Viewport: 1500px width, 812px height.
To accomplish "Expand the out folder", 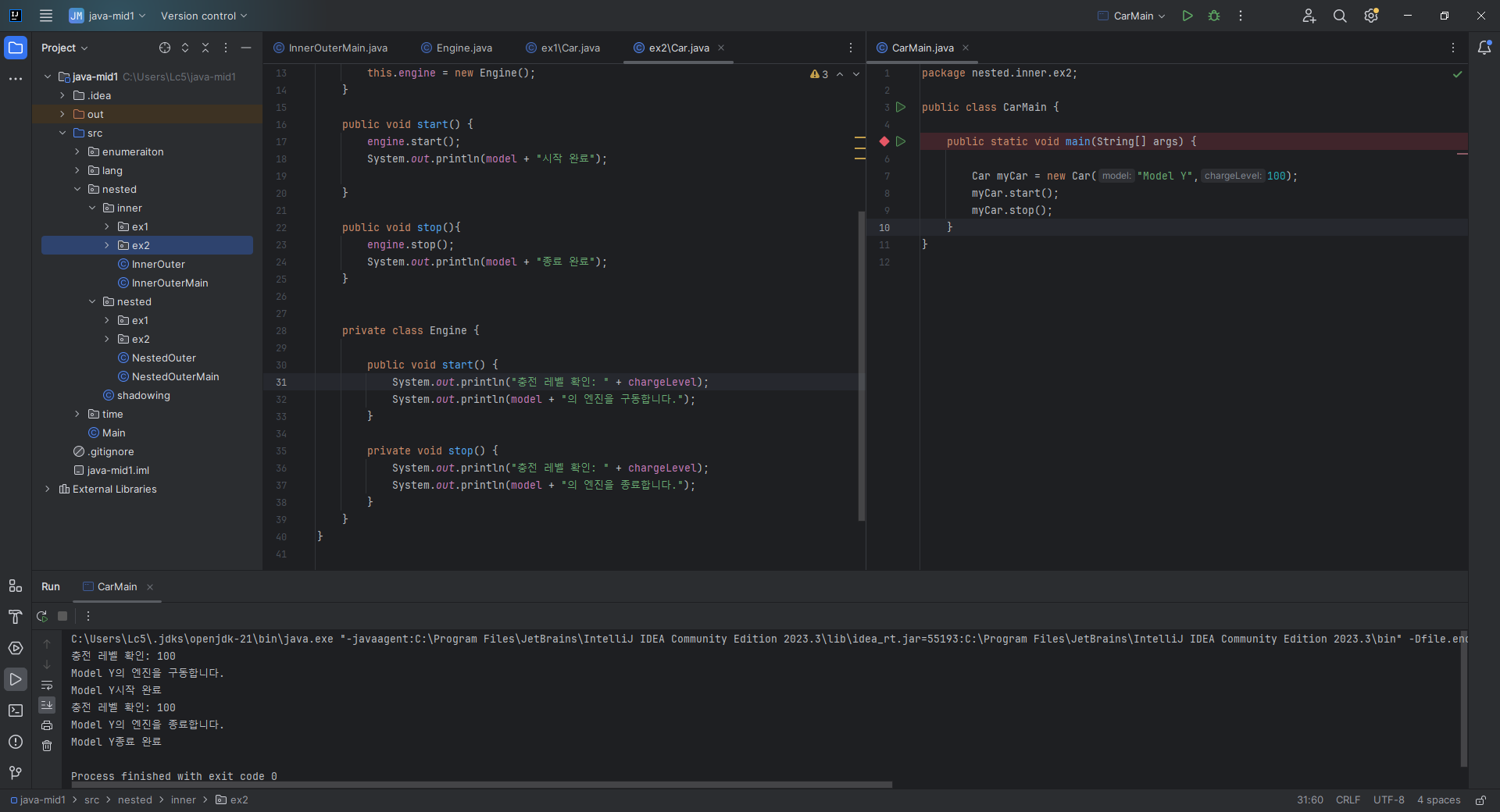I will pos(62,114).
